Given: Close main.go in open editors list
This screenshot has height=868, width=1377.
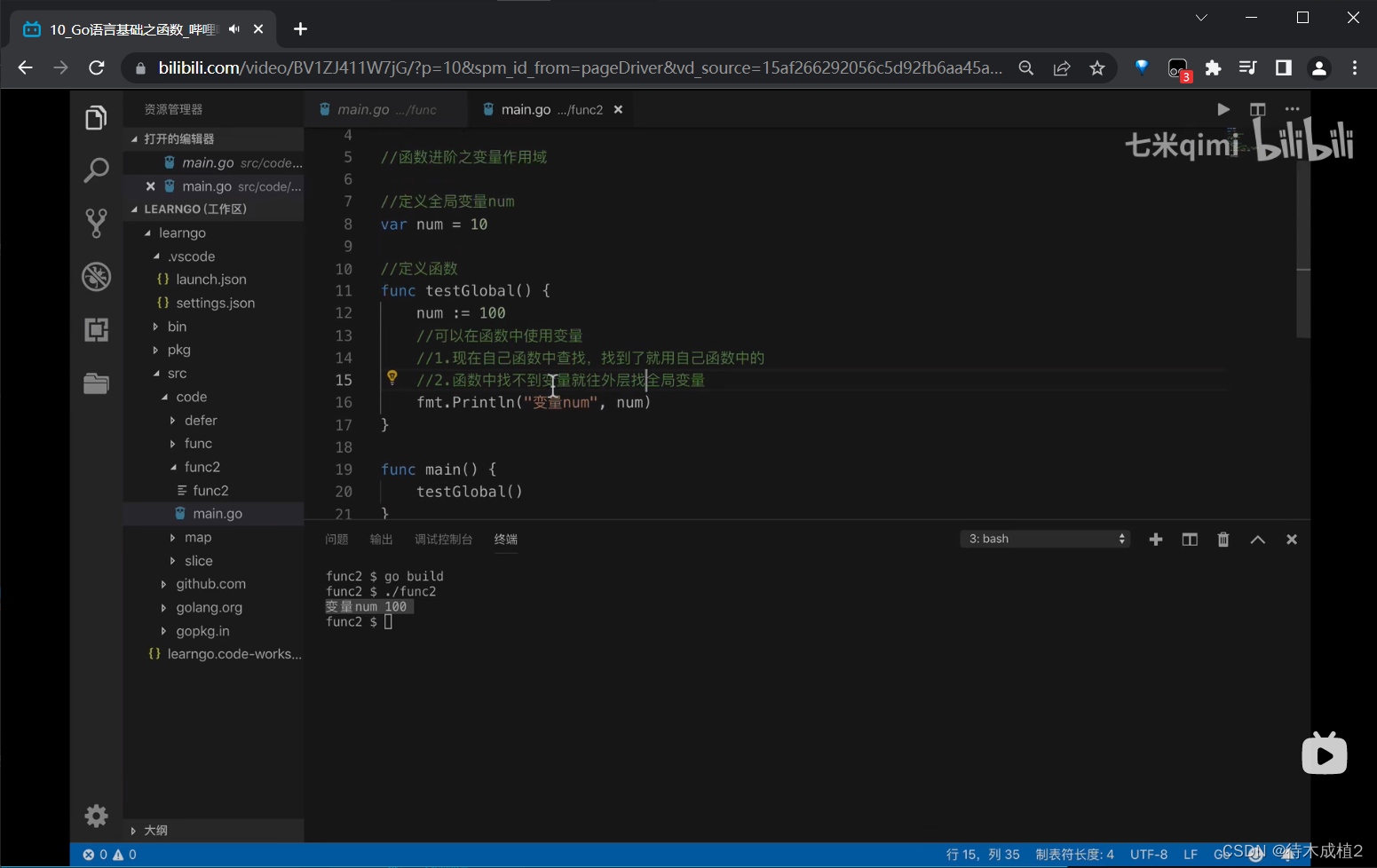Looking at the screenshot, I should click(x=150, y=186).
